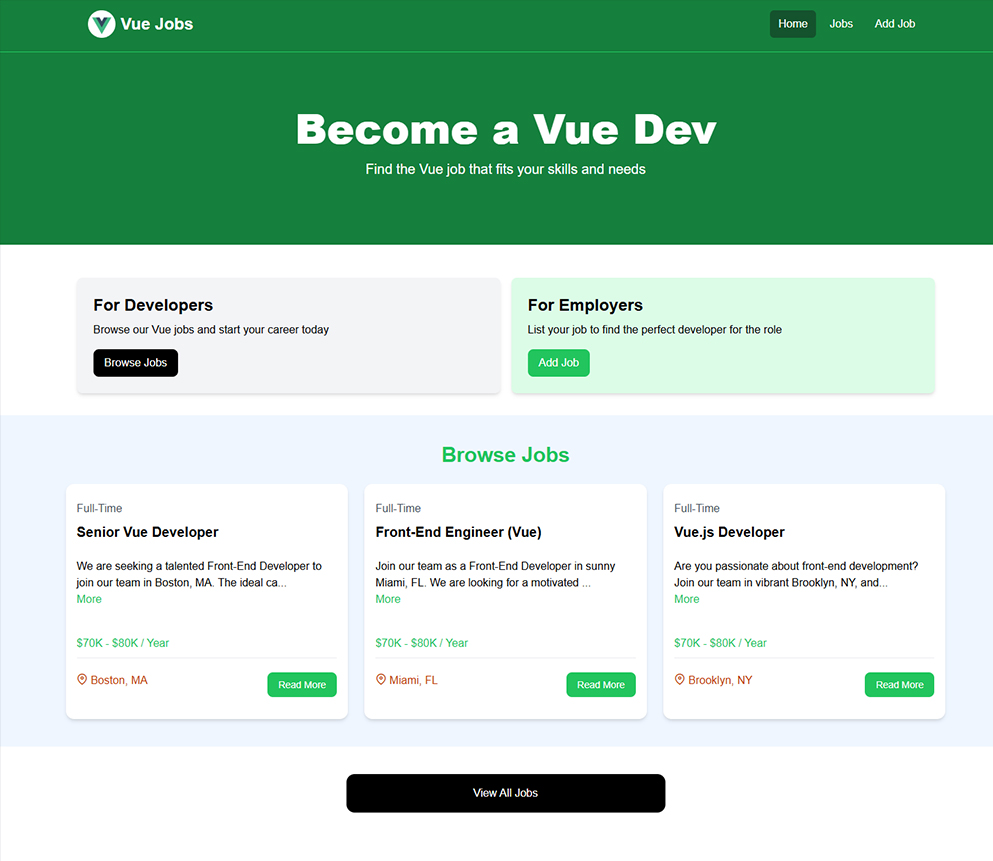This screenshot has height=861, width=993.
Task: Open Add Job in the navbar
Action: click(x=894, y=24)
